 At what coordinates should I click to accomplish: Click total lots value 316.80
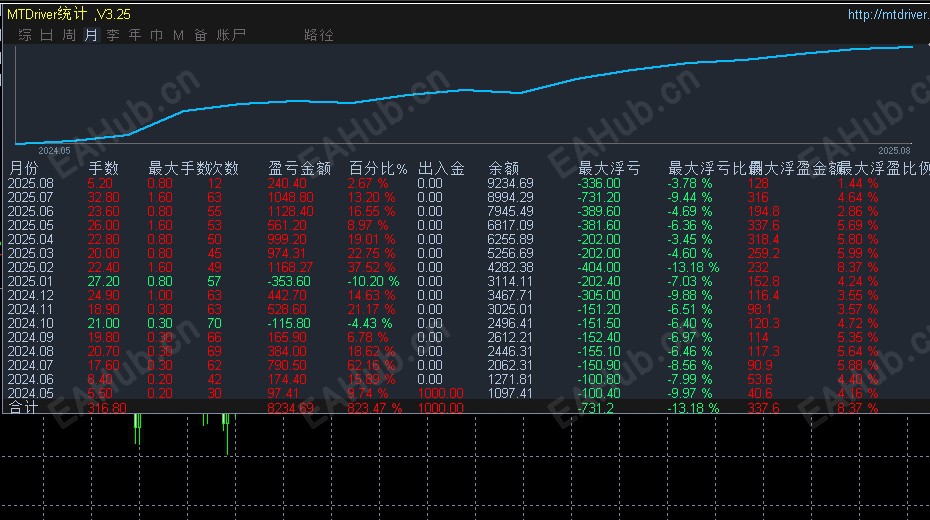coord(107,408)
